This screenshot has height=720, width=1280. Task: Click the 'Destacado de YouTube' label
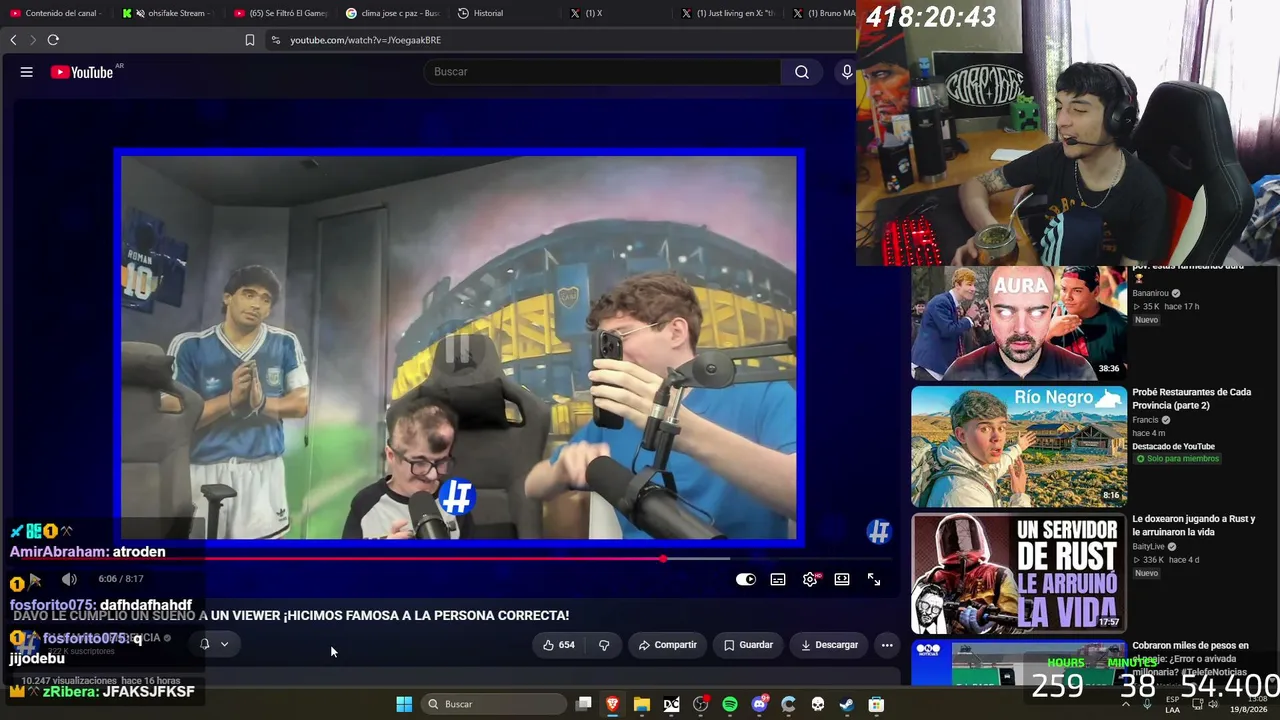[1174, 446]
